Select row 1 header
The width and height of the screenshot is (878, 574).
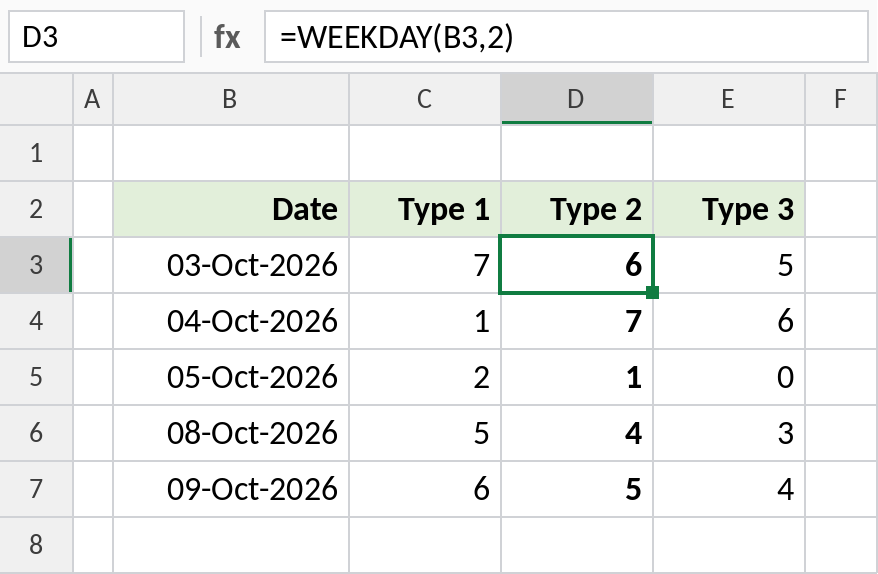coord(36,153)
